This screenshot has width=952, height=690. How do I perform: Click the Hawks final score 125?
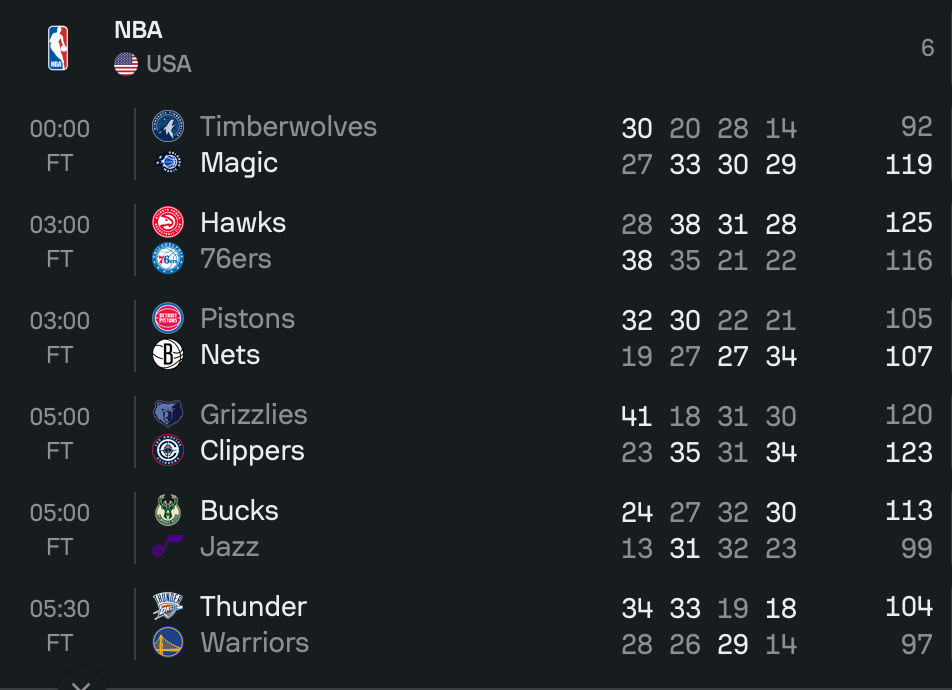click(908, 222)
